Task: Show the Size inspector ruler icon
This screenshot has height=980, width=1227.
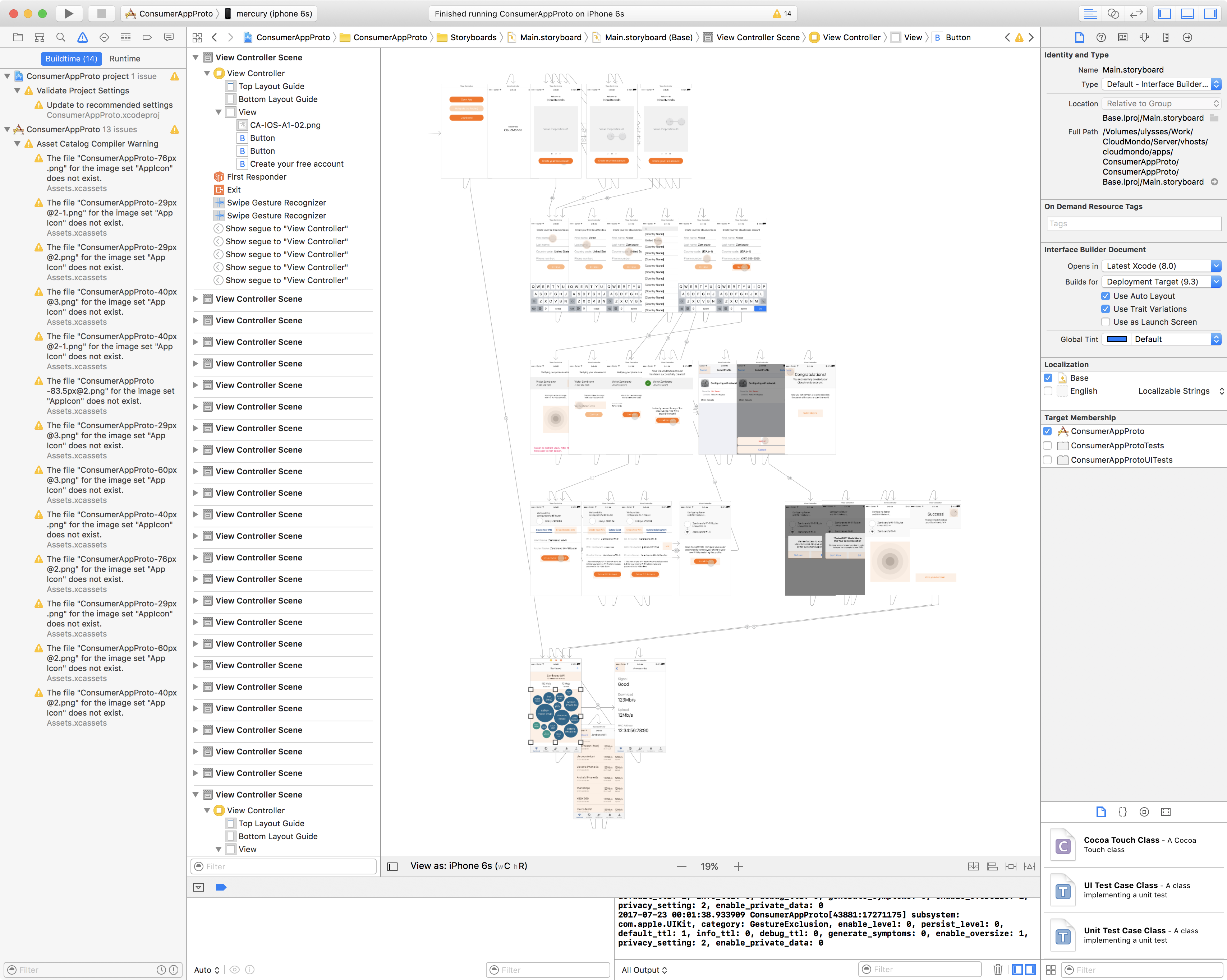Action: pyautogui.click(x=1166, y=37)
